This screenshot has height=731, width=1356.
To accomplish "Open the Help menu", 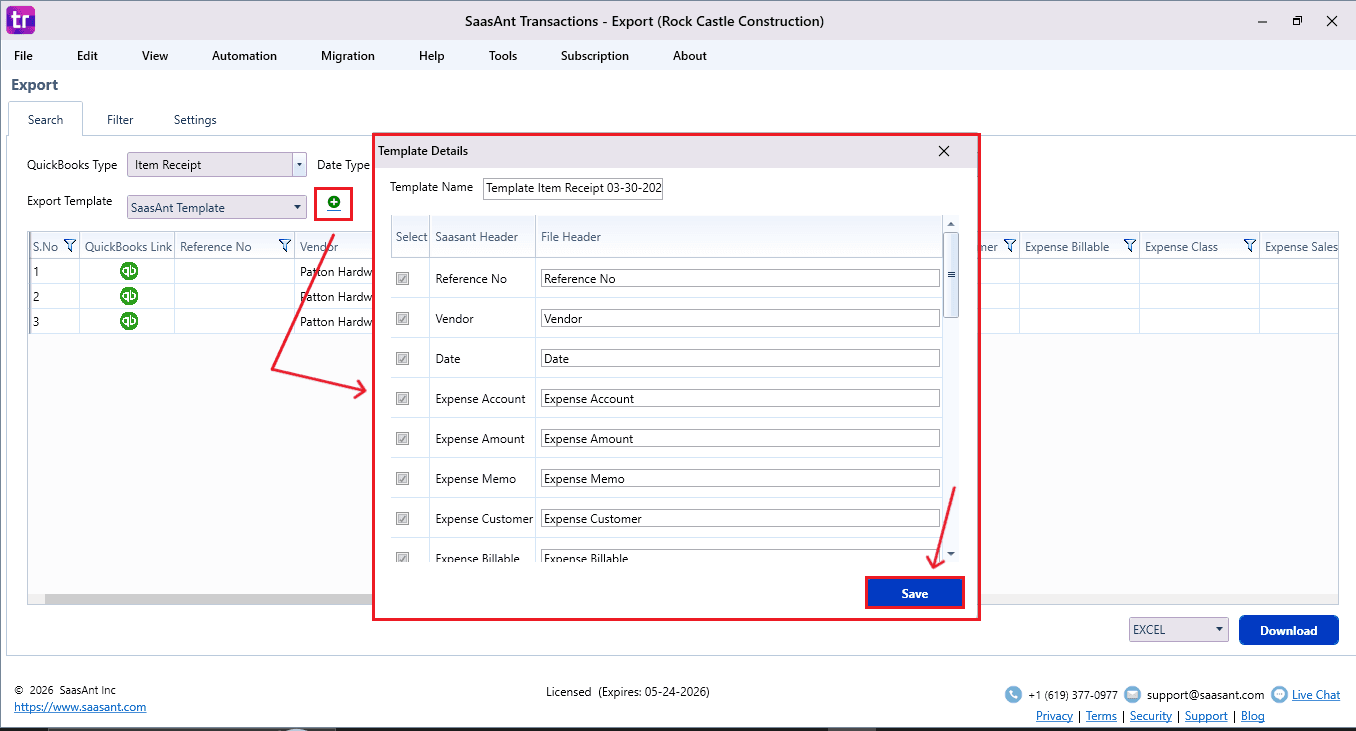I will click(432, 56).
